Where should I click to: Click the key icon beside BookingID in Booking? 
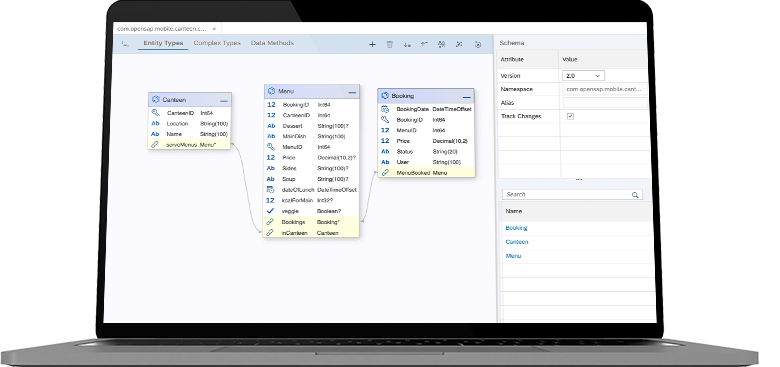click(385, 119)
